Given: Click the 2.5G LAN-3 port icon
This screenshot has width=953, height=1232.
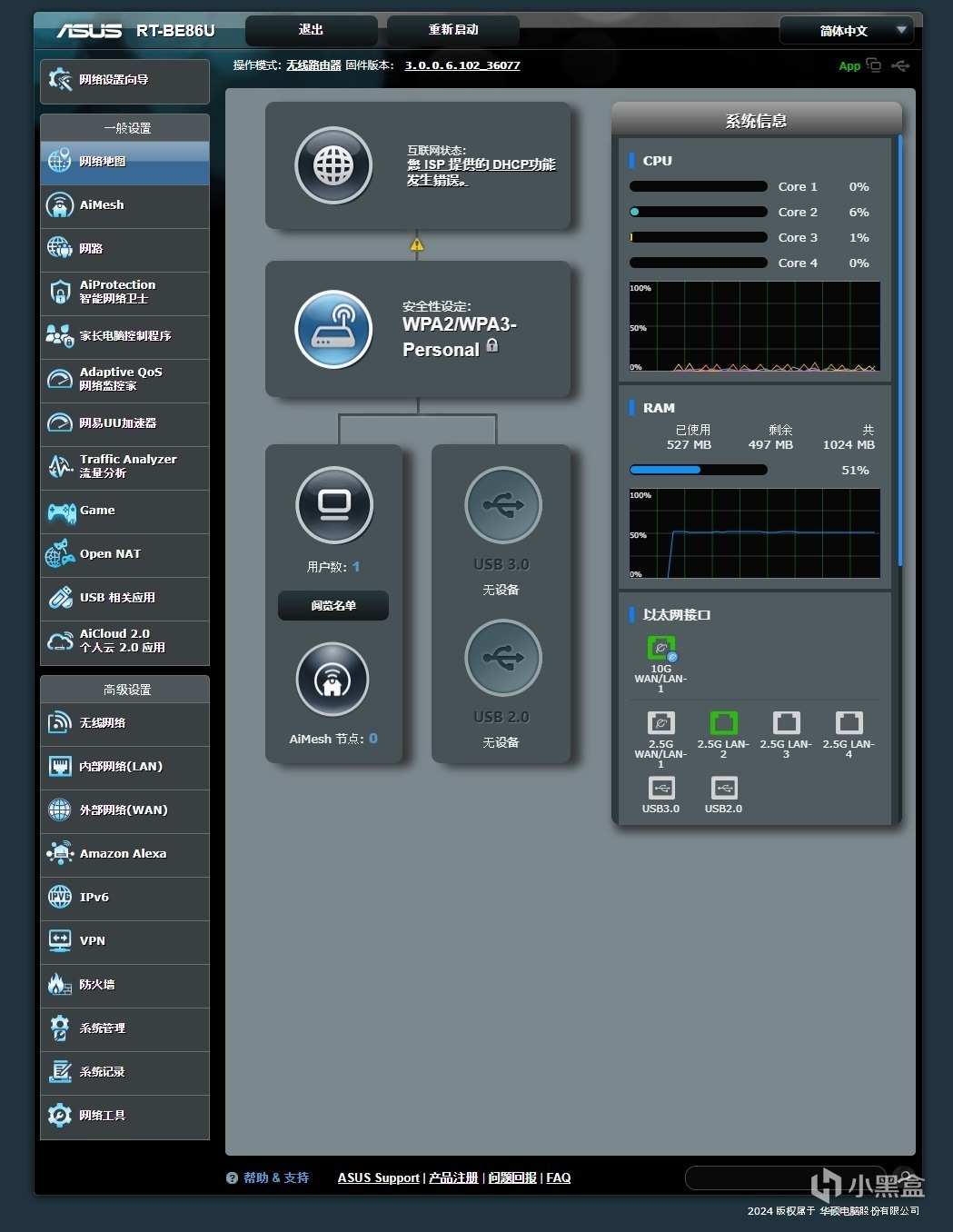Looking at the screenshot, I should 786,723.
